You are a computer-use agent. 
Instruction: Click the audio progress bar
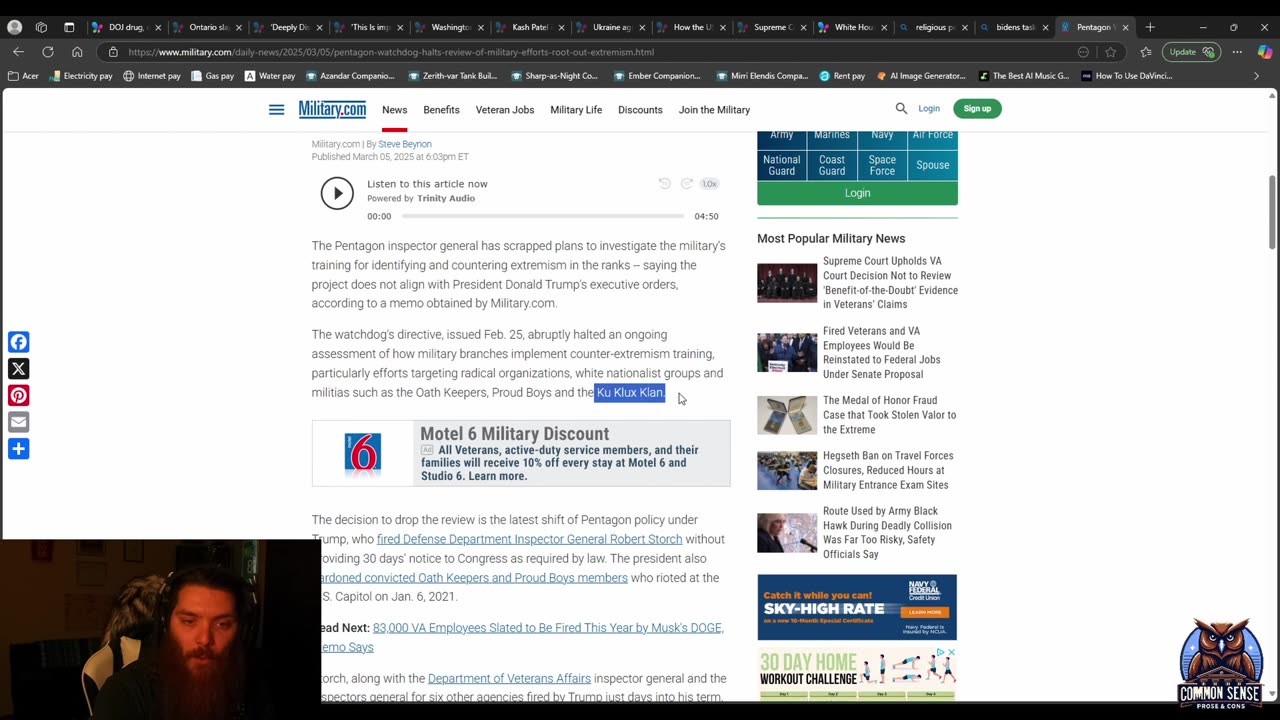click(x=543, y=216)
